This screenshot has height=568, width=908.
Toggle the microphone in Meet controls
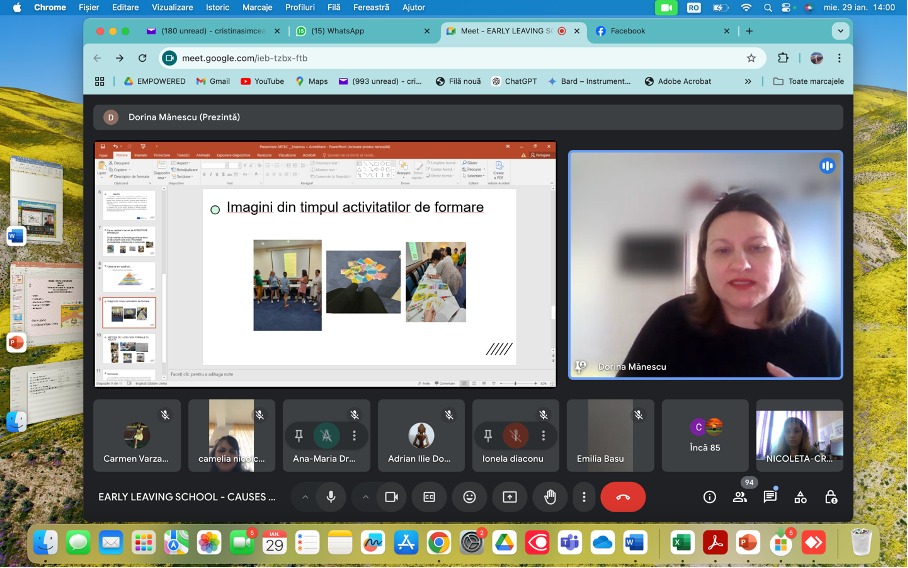330,497
